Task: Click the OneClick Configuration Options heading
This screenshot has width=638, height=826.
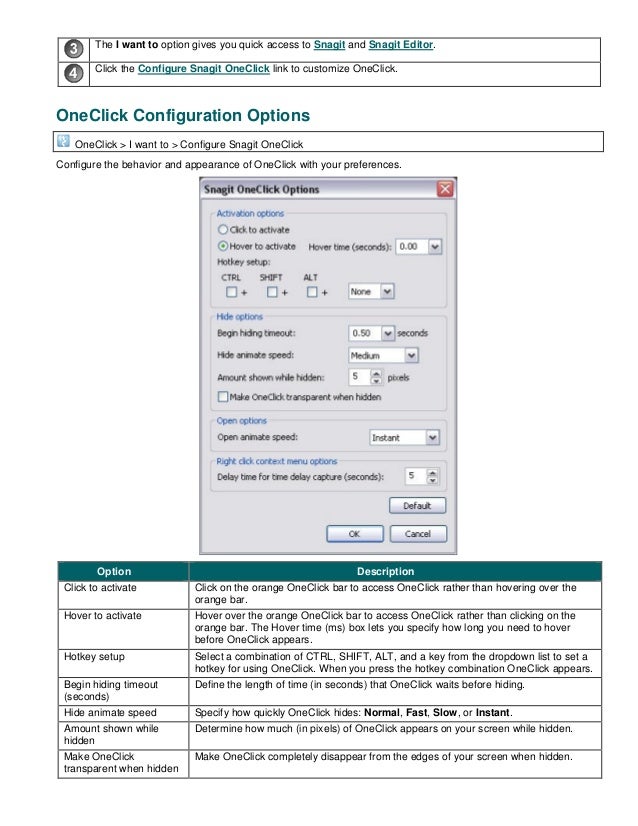Action: pos(183,115)
